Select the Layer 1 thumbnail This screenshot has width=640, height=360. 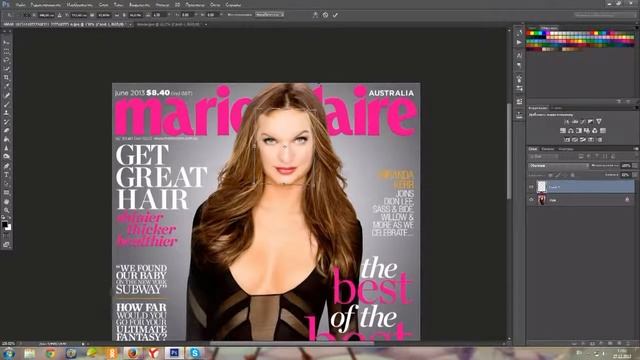coord(541,187)
